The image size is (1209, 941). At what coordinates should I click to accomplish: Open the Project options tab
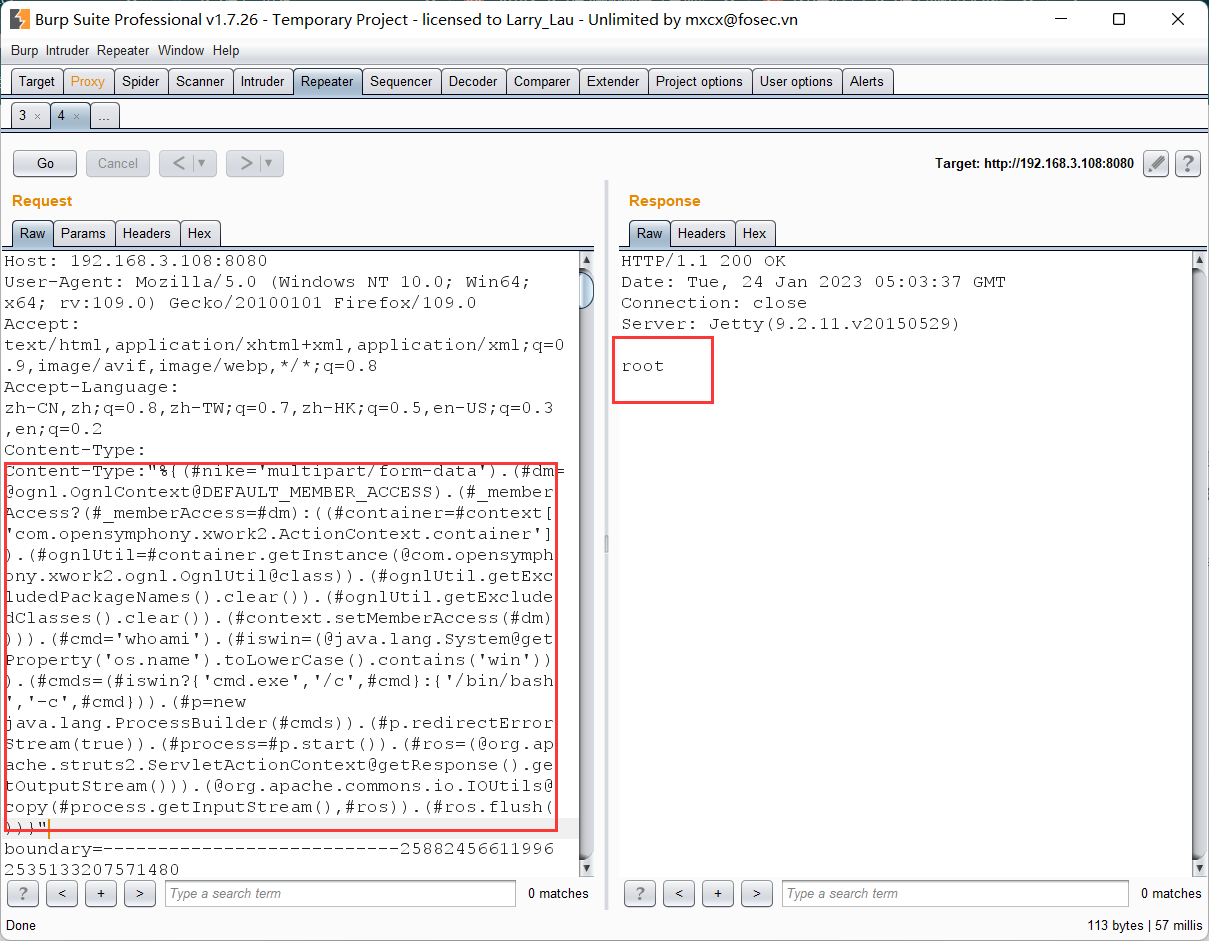coord(699,82)
